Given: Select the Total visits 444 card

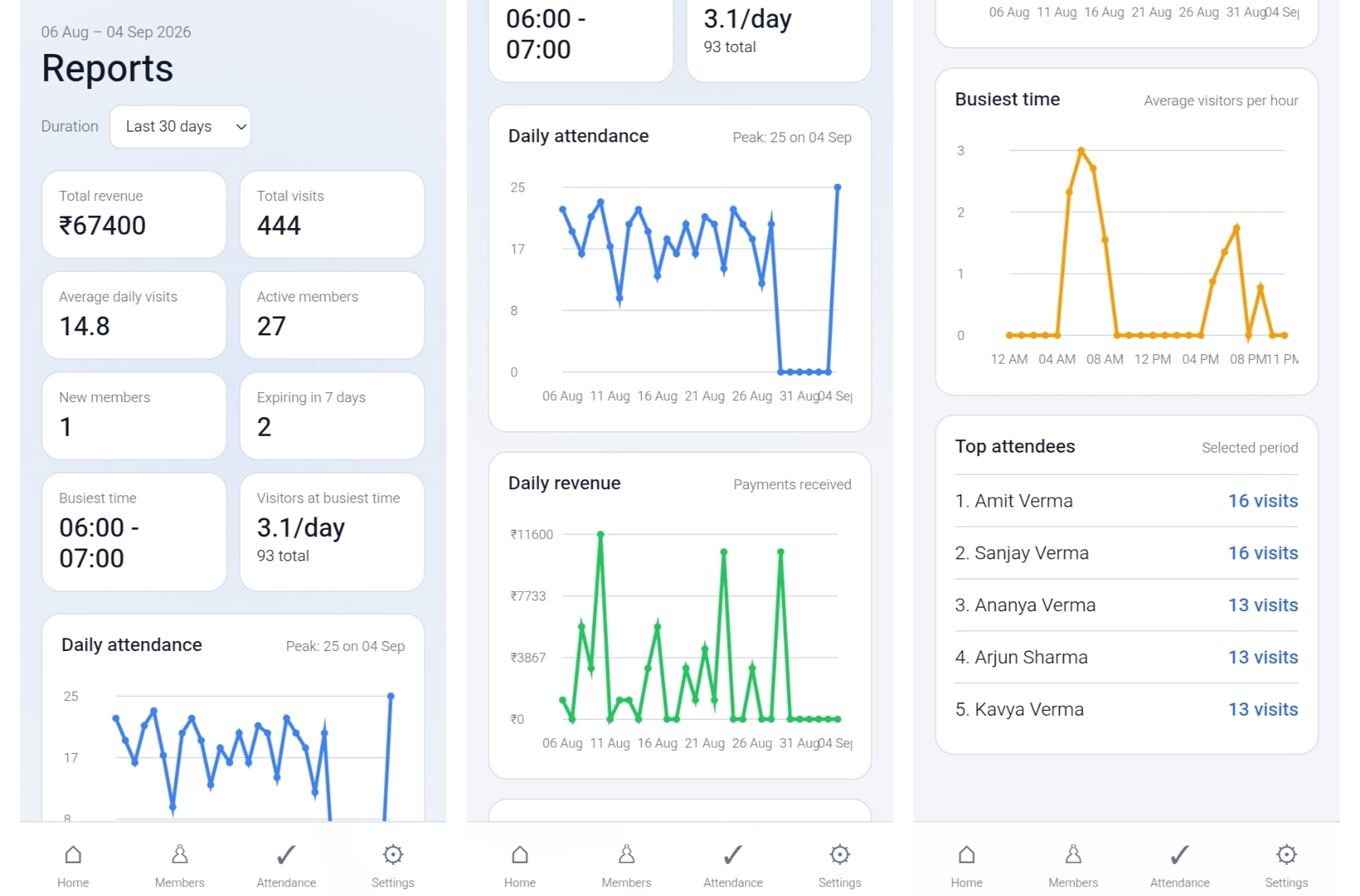Looking at the screenshot, I should (x=332, y=215).
